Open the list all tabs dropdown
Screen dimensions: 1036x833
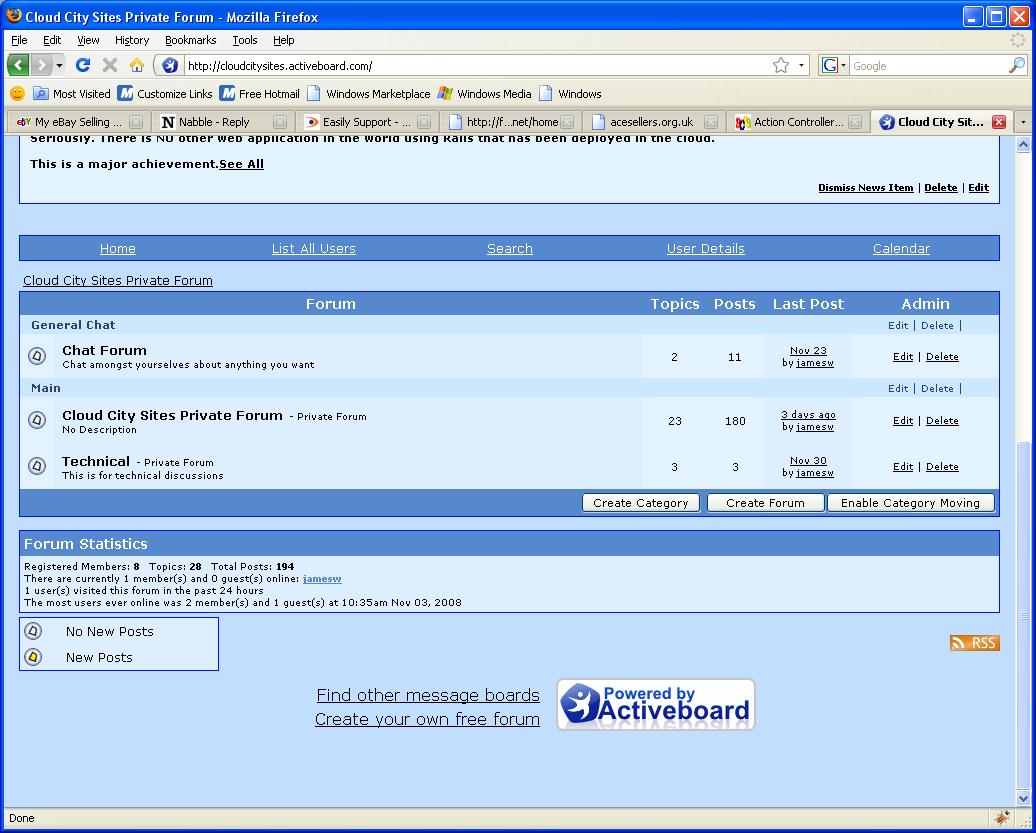(1022, 122)
